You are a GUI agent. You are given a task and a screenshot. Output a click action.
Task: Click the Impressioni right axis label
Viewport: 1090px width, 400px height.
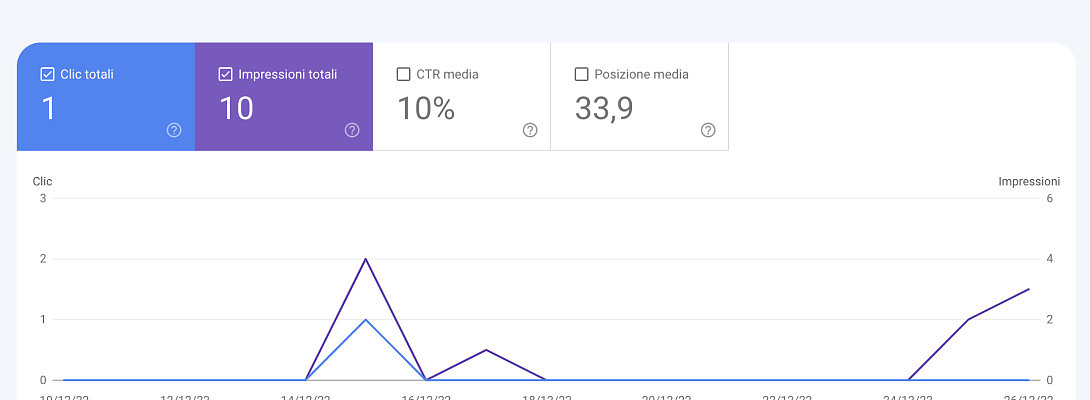coord(1028,182)
